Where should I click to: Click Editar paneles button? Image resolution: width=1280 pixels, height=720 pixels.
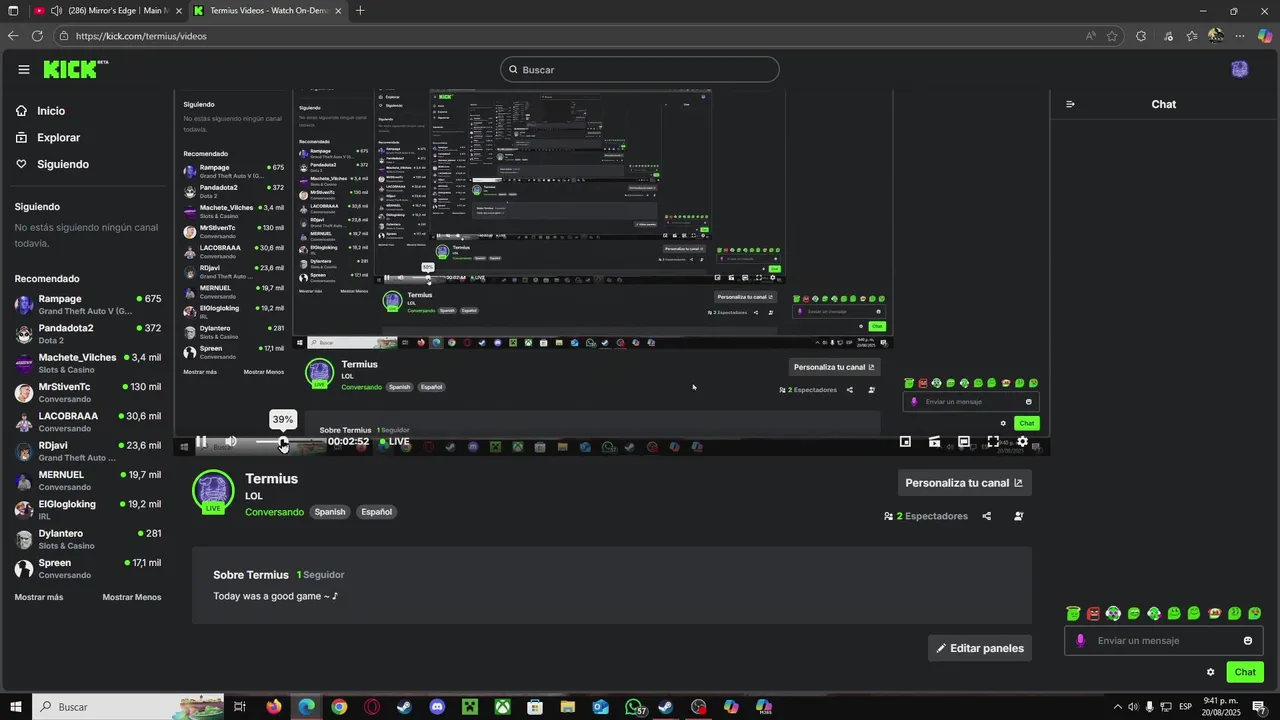[980, 648]
